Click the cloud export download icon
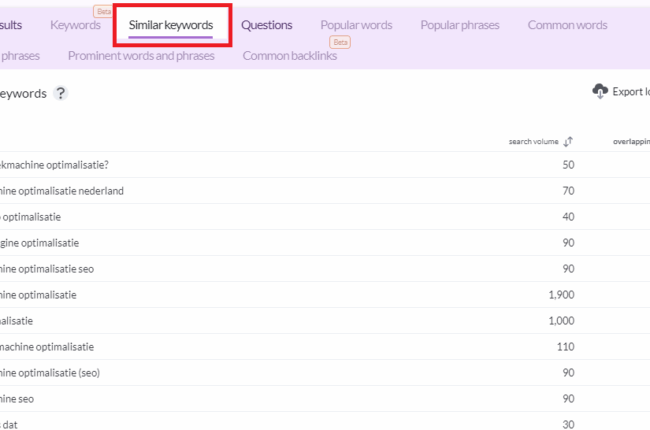 [x=600, y=91]
